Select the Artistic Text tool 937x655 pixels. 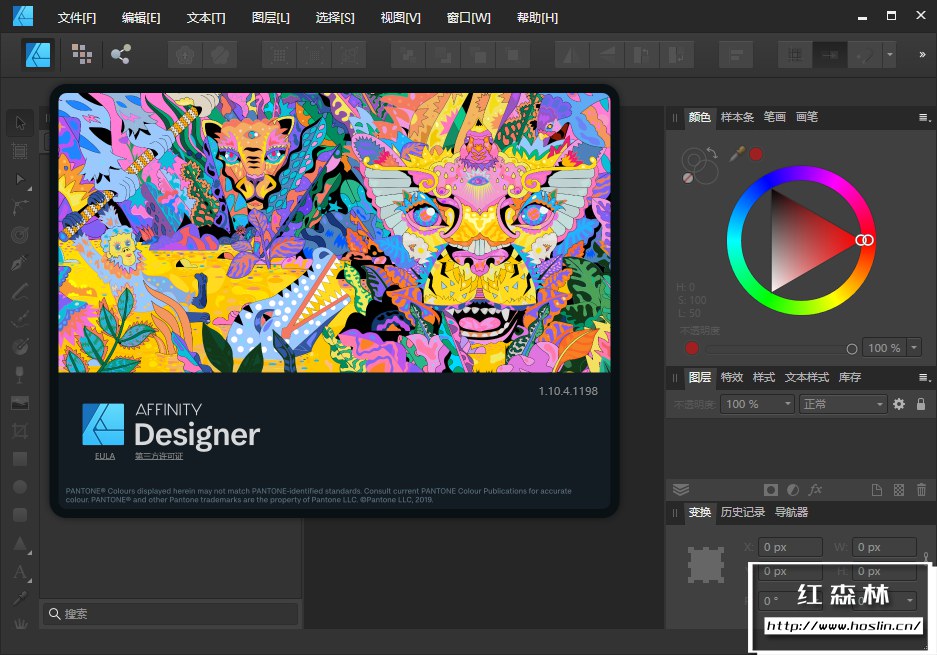(20, 571)
